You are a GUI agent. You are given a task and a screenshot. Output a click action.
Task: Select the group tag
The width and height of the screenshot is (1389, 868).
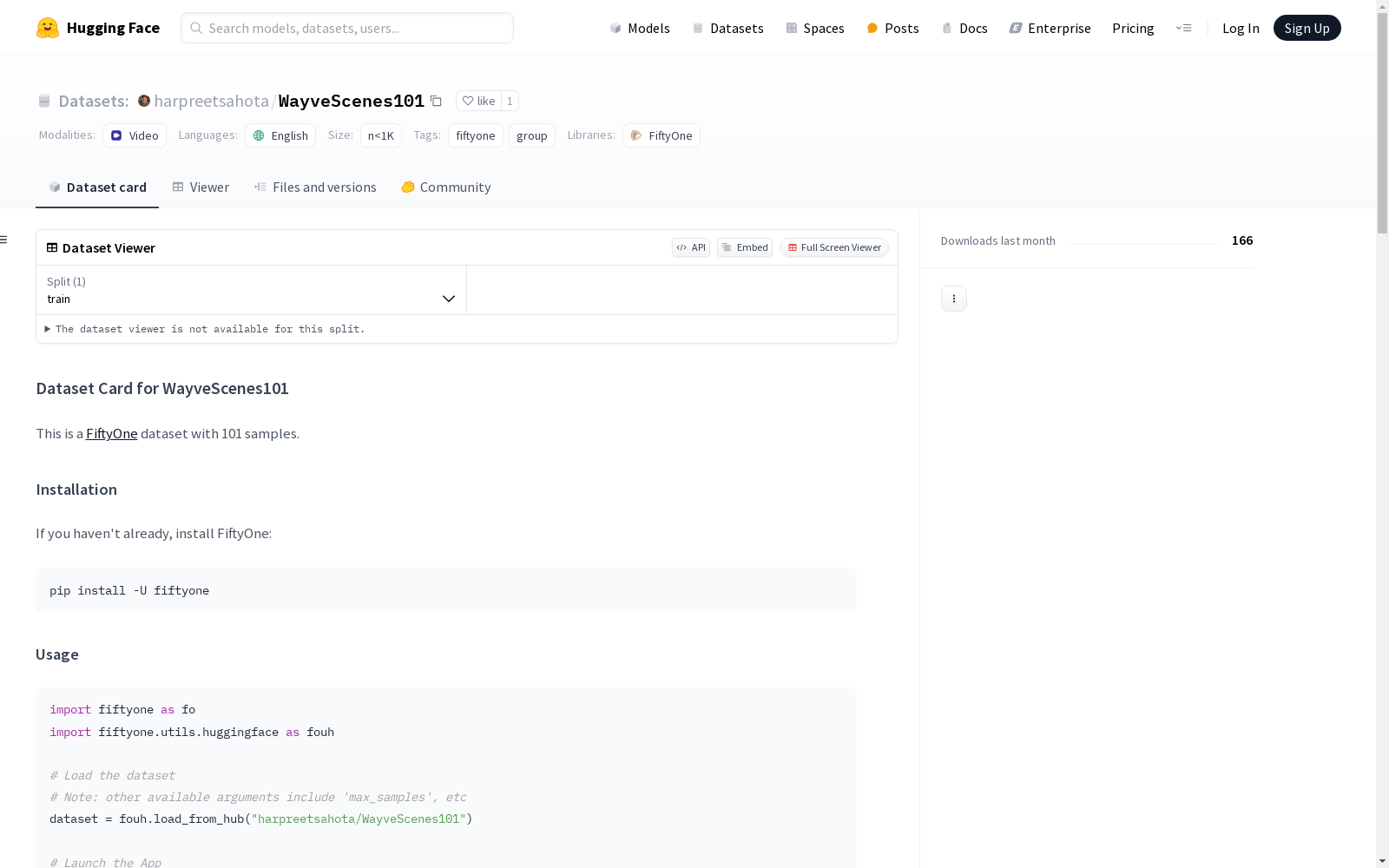tap(532, 135)
